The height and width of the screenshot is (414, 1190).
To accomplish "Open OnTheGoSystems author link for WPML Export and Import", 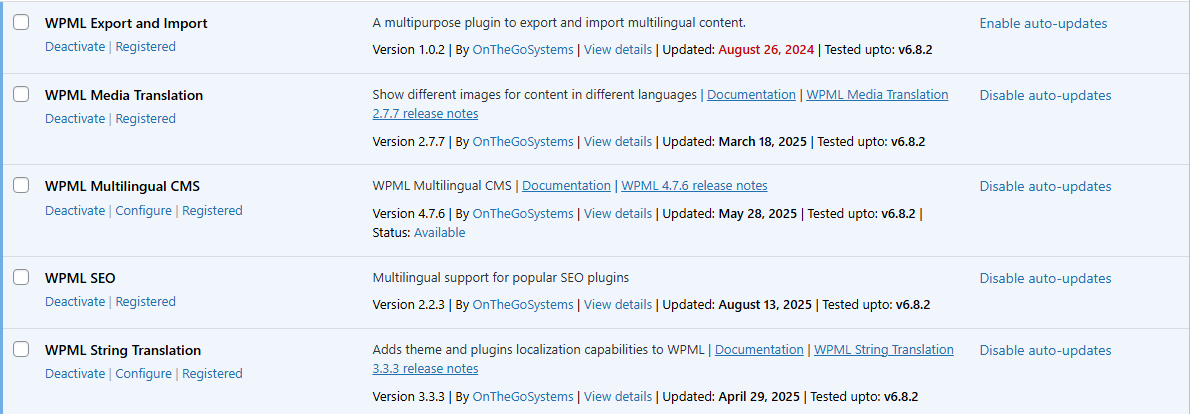I will pos(522,49).
